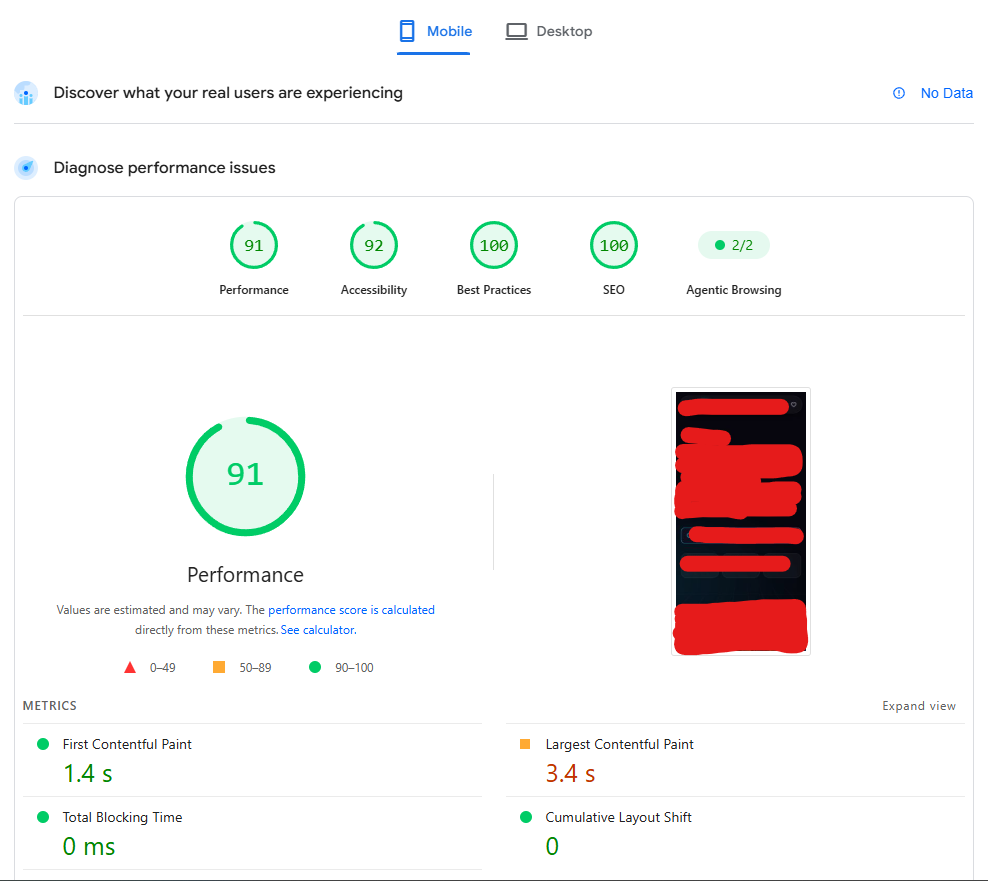Click the Cumulative Layout Shift value 0
The width and height of the screenshot is (988, 881).
tap(552, 846)
